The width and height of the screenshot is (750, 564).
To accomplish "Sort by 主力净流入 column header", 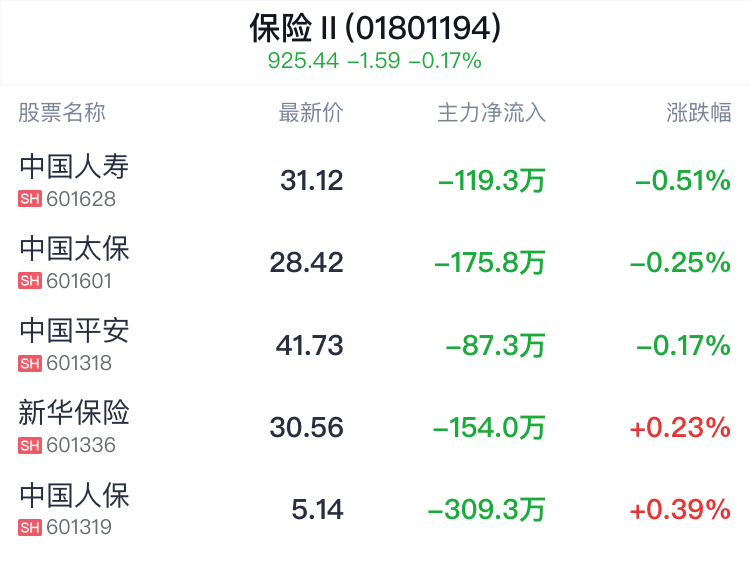I will 491,112.
